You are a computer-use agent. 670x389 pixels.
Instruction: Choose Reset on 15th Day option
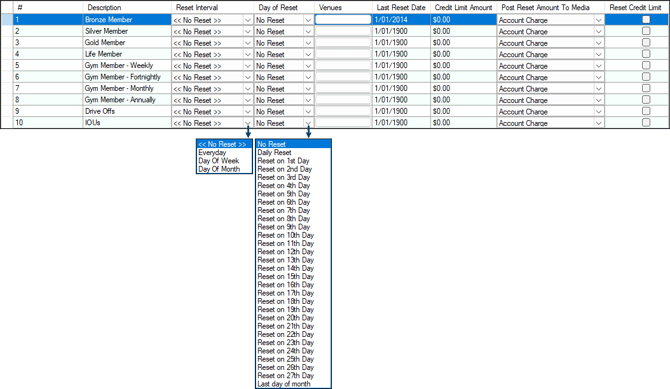tap(285, 277)
